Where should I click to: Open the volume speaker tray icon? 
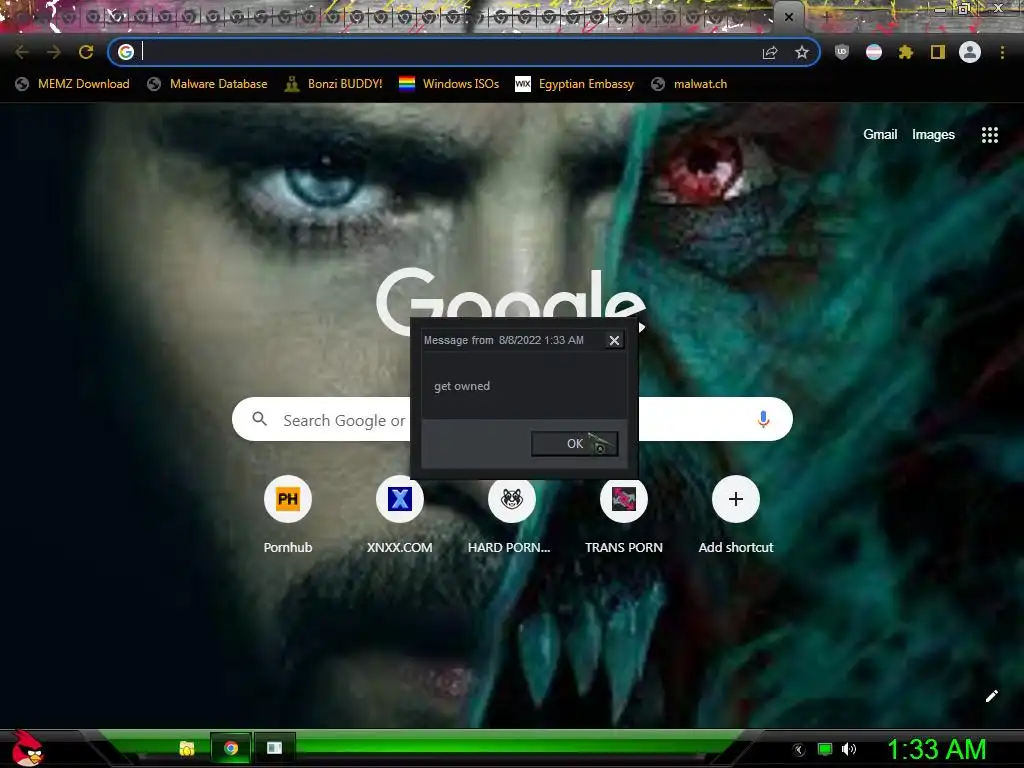pyautogui.click(x=849, y=749)
